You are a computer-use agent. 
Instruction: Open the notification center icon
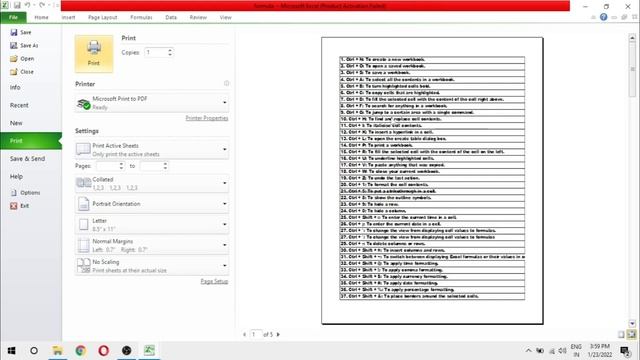click(625, 351)
